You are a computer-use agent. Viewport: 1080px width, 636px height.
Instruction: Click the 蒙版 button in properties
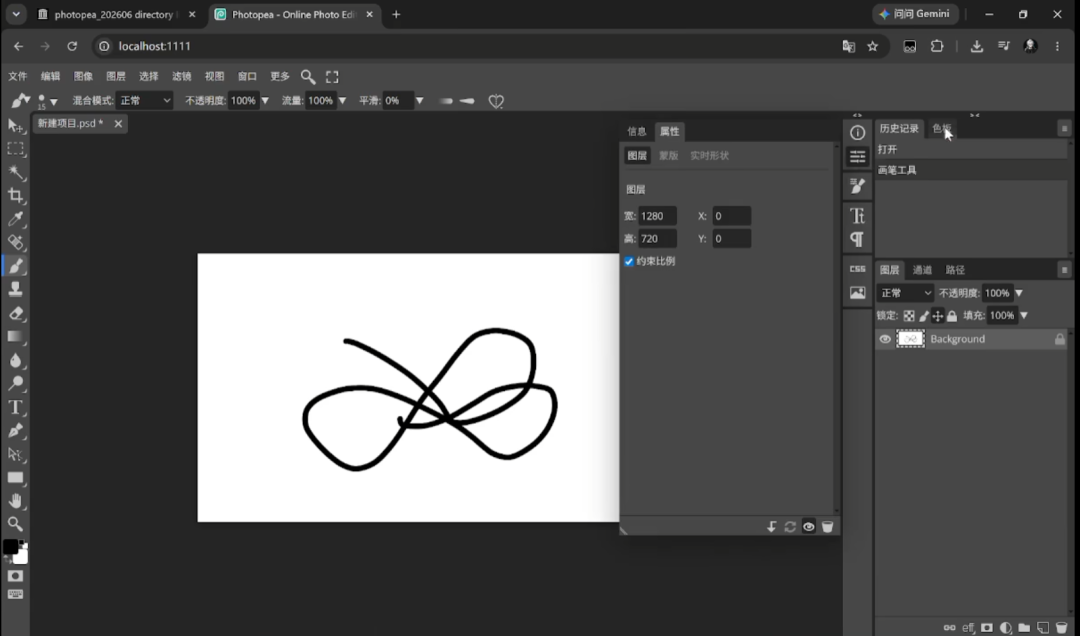pyautogui.click(x=668, y=156)
